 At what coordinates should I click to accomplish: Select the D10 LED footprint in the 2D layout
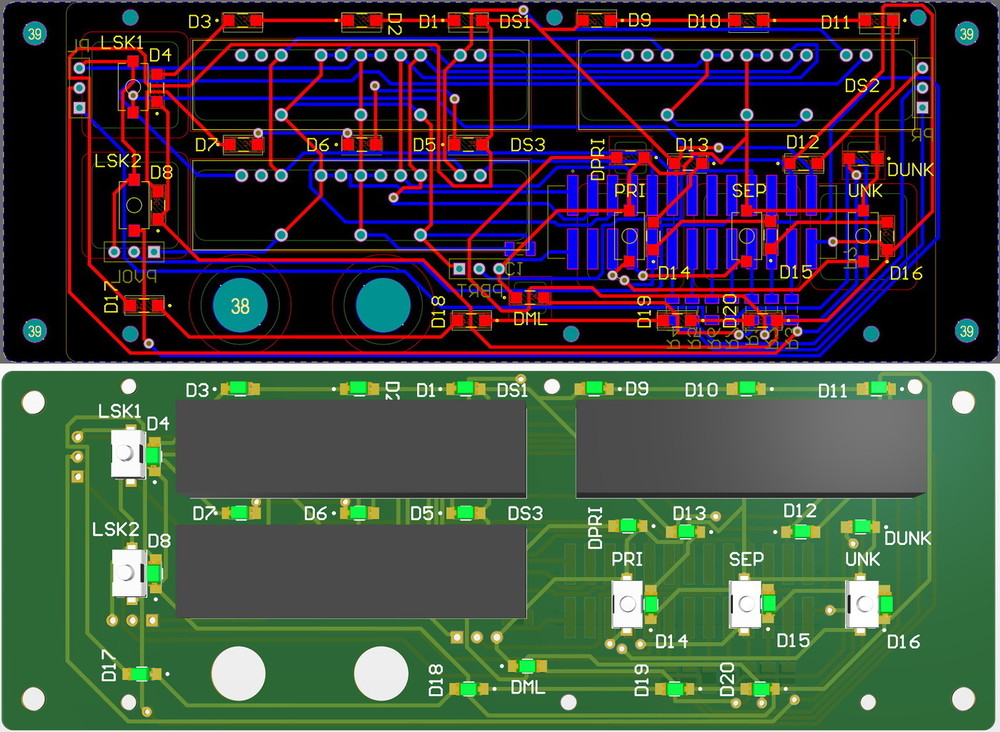749,22
